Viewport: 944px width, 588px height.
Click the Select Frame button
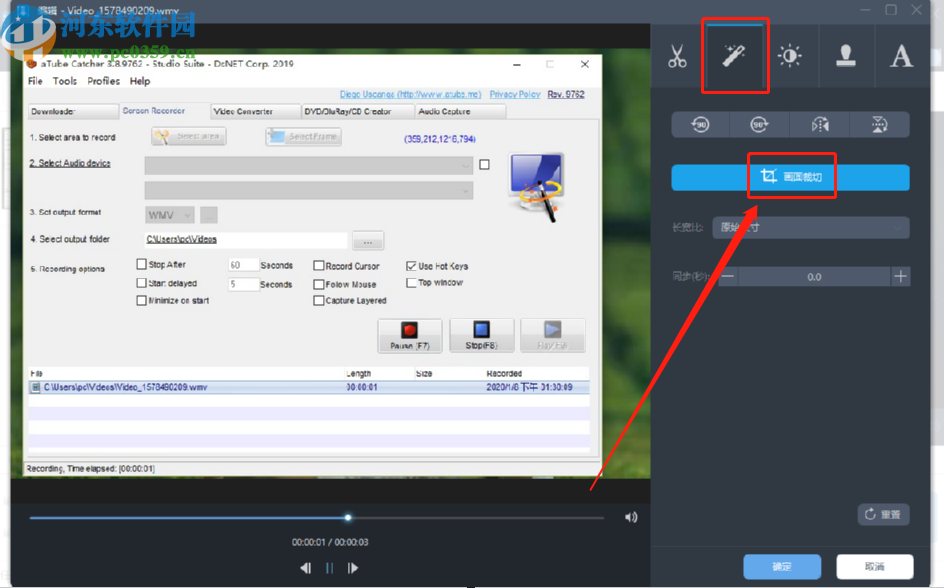(x=304, y=137)
